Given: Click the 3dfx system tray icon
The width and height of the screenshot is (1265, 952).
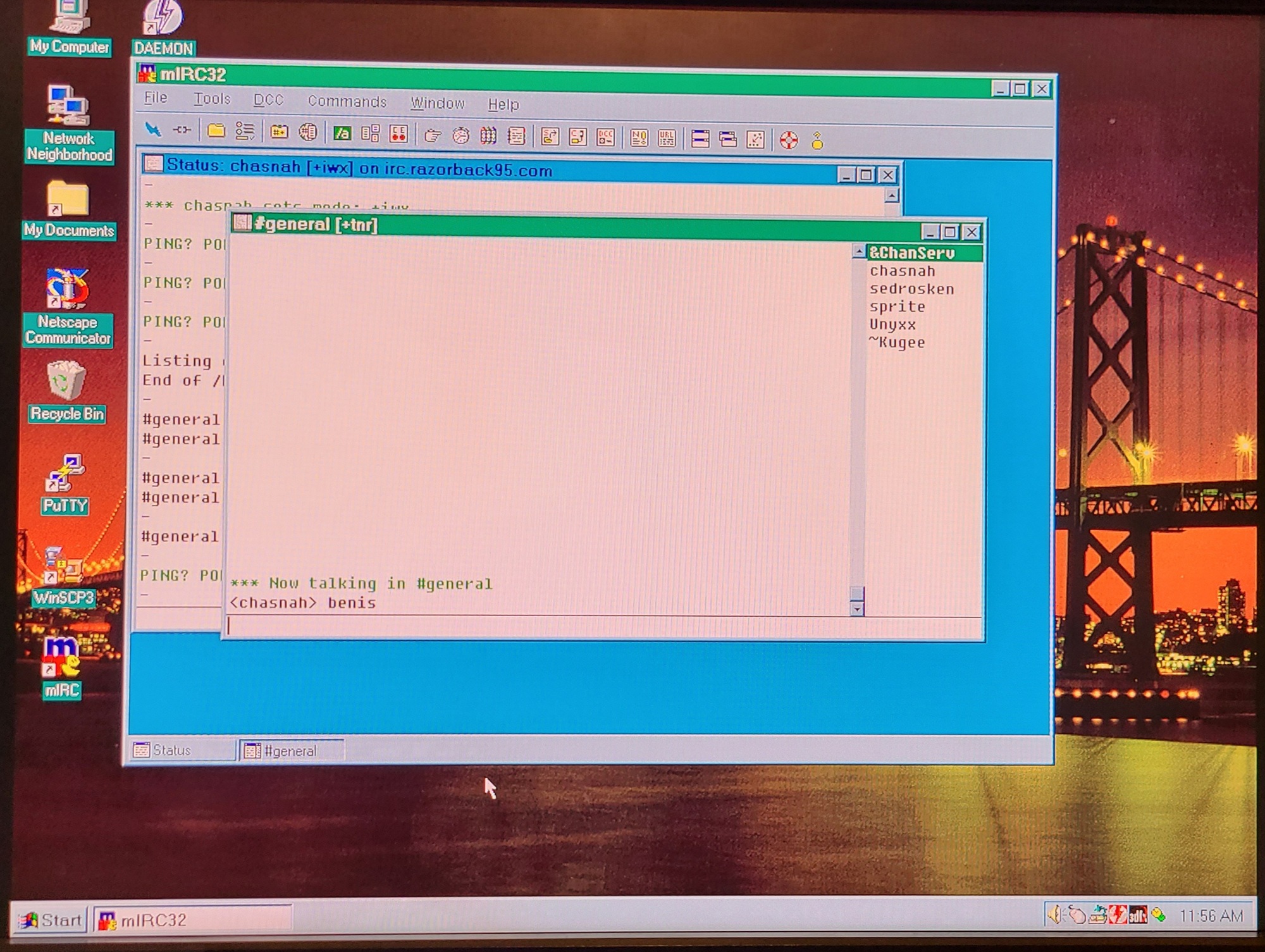Looking at the screenshot, I should tap(1138, 915).
